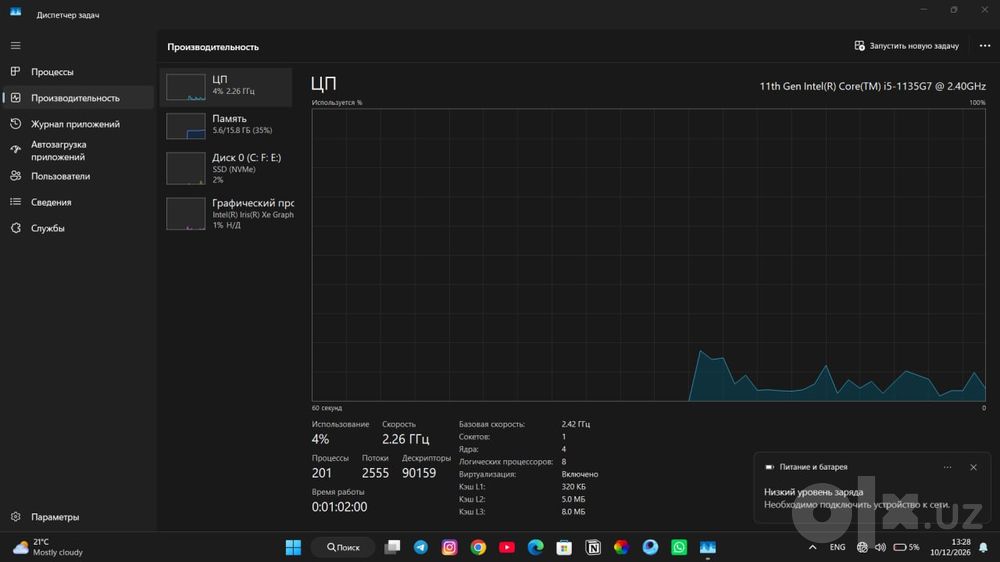This screenshot has width=1000, height=562.
Task: Open YouTube from the taskbar
Action: pyautogui.click(x=507, y=547)
